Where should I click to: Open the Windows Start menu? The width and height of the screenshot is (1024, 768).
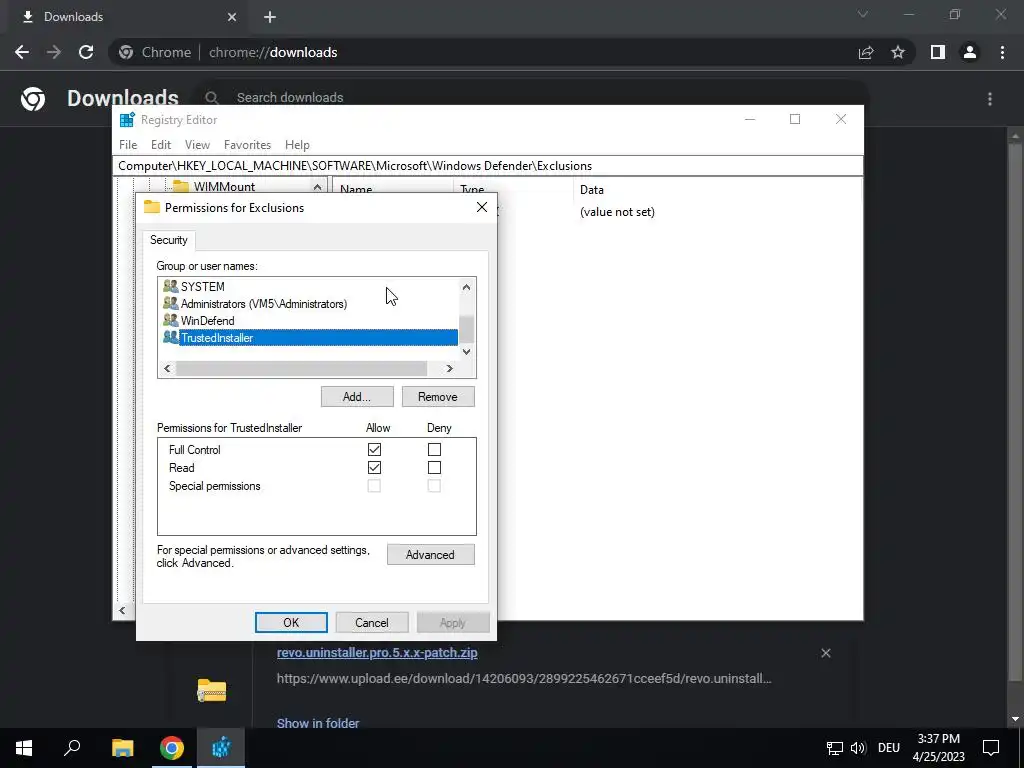24,748
